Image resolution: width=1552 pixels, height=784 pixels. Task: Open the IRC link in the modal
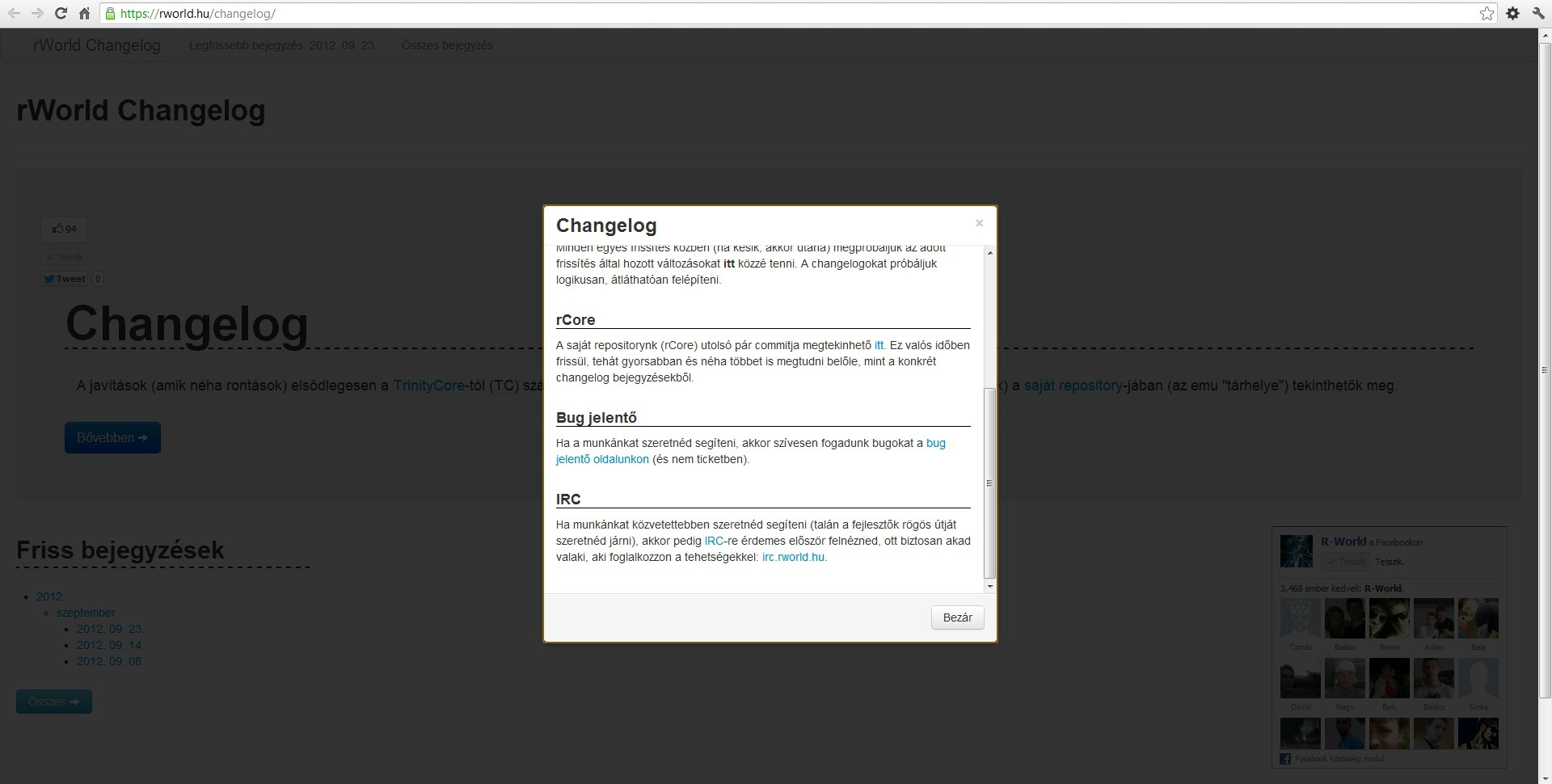pos(714,541)
